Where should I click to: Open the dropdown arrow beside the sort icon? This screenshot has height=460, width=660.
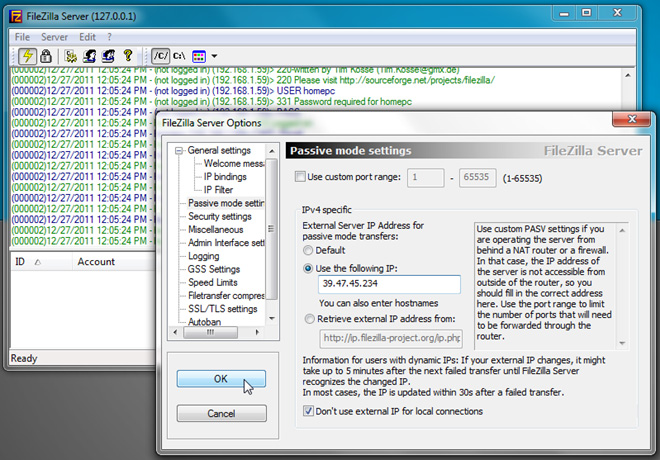tap(214, 56)
